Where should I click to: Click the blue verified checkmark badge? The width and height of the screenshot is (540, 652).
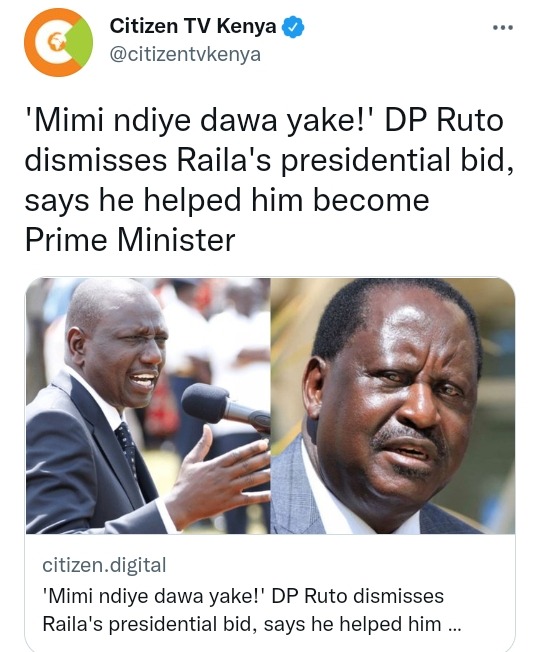point(293,27)
